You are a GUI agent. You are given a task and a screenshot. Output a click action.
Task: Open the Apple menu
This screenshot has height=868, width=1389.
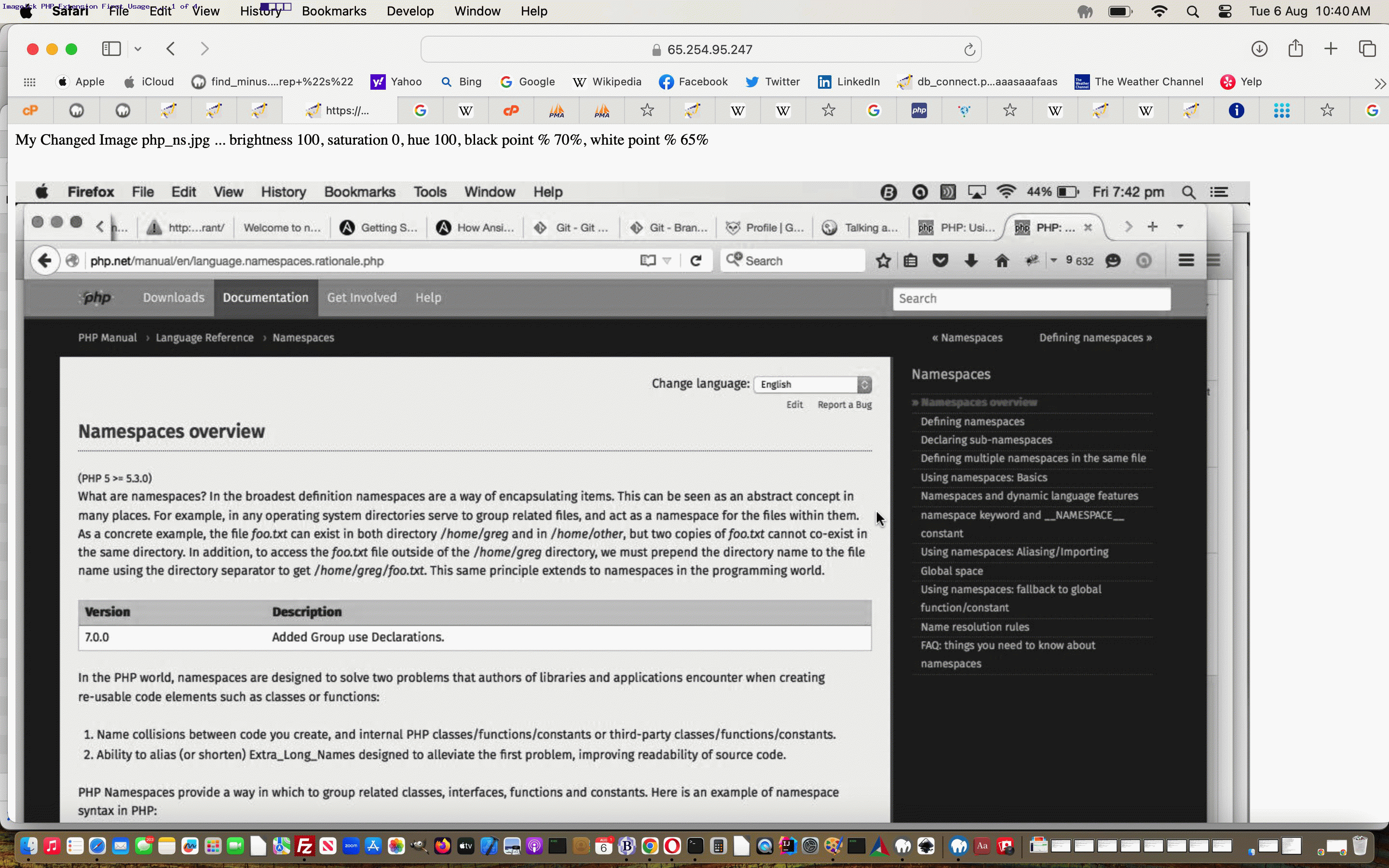(x=26, y=11)
